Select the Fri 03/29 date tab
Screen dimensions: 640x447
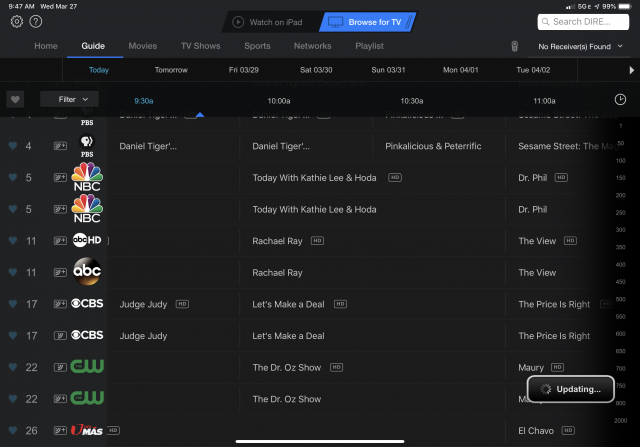coord(244,70)
